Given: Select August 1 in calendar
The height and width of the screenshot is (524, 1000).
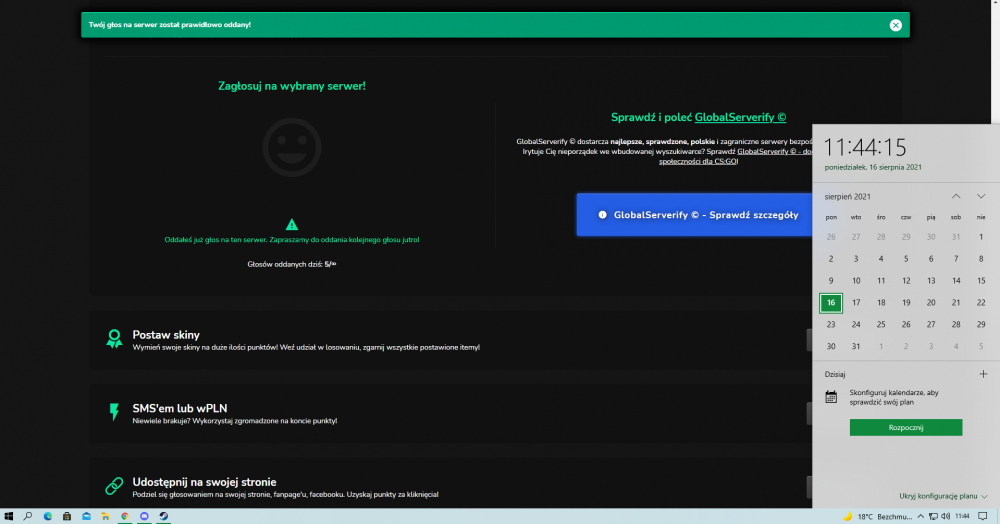Looking at the screenshot, I should click(981, 237).
